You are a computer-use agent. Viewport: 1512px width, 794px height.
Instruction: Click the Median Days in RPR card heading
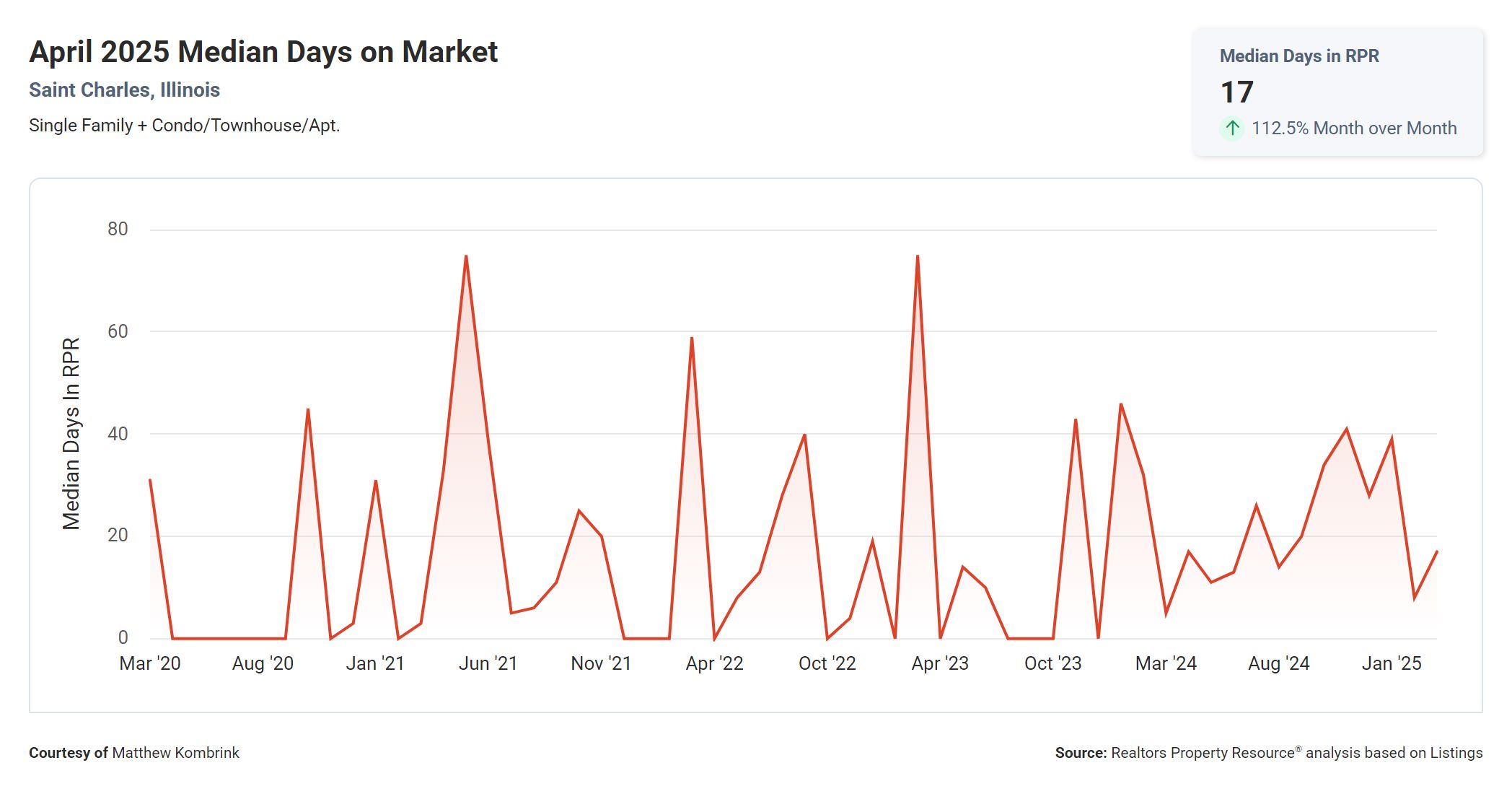pyautogui.click(x=1298, y=56)
